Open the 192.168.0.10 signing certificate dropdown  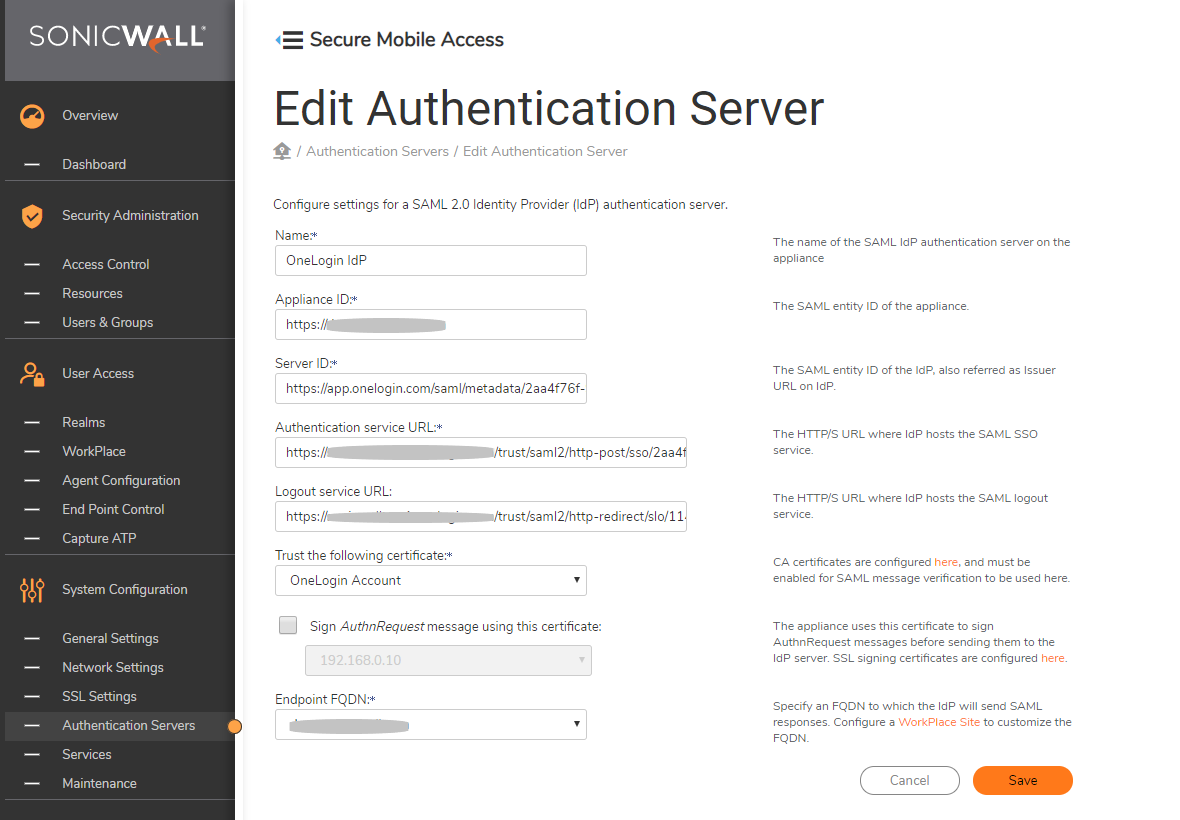coord(447,660)
